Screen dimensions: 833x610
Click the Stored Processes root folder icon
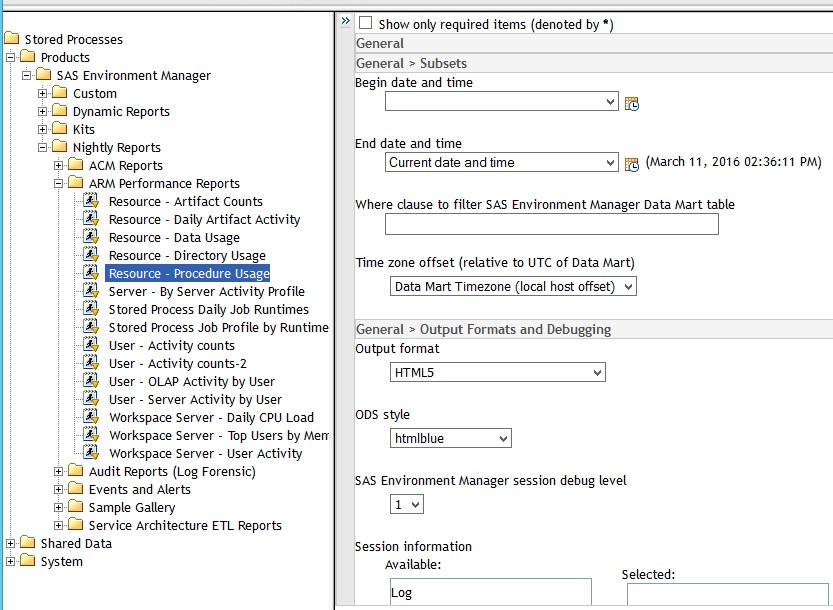pos(12,40)
